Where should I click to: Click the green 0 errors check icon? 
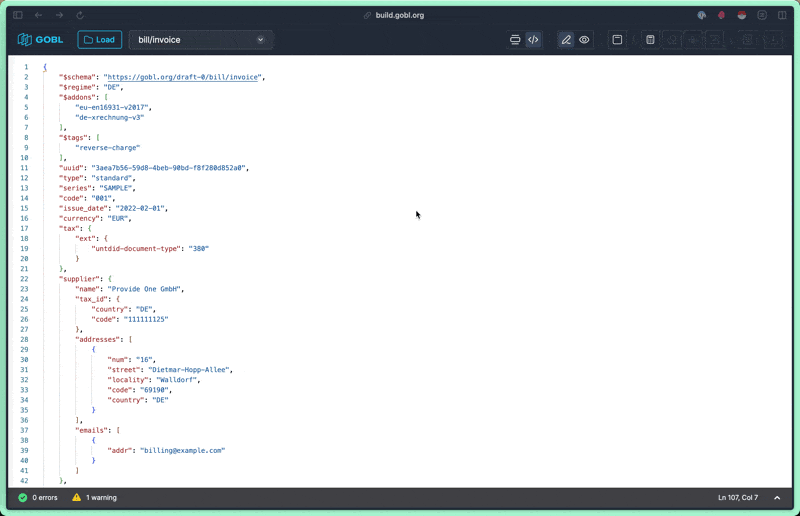click(22, 498)
